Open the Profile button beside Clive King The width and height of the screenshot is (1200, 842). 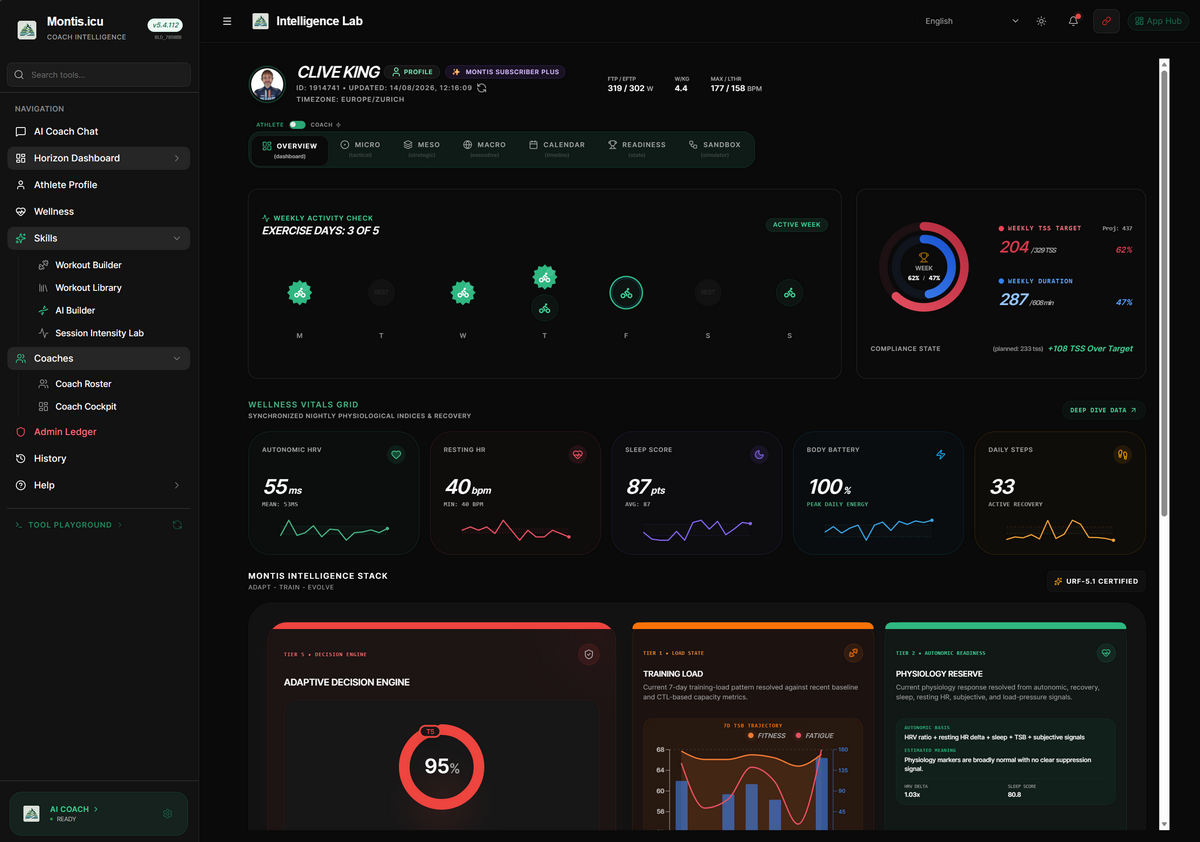point(412,72)
